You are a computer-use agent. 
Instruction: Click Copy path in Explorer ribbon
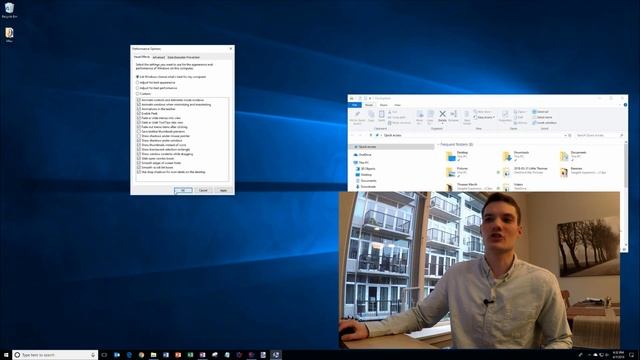(x=397, y=117)
